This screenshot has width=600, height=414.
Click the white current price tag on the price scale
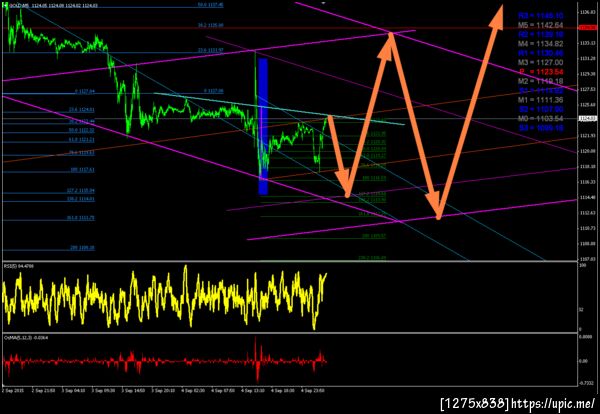click(588, 119)
